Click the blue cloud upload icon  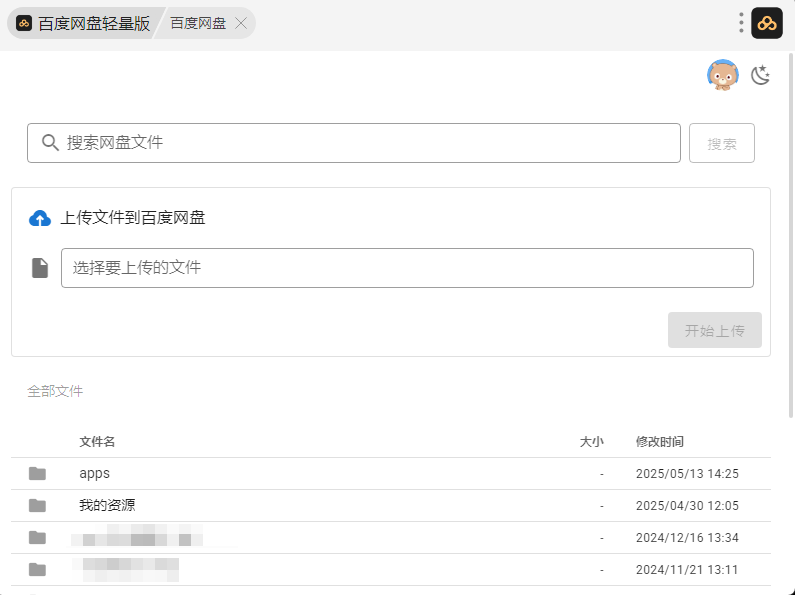click(40, 218)
